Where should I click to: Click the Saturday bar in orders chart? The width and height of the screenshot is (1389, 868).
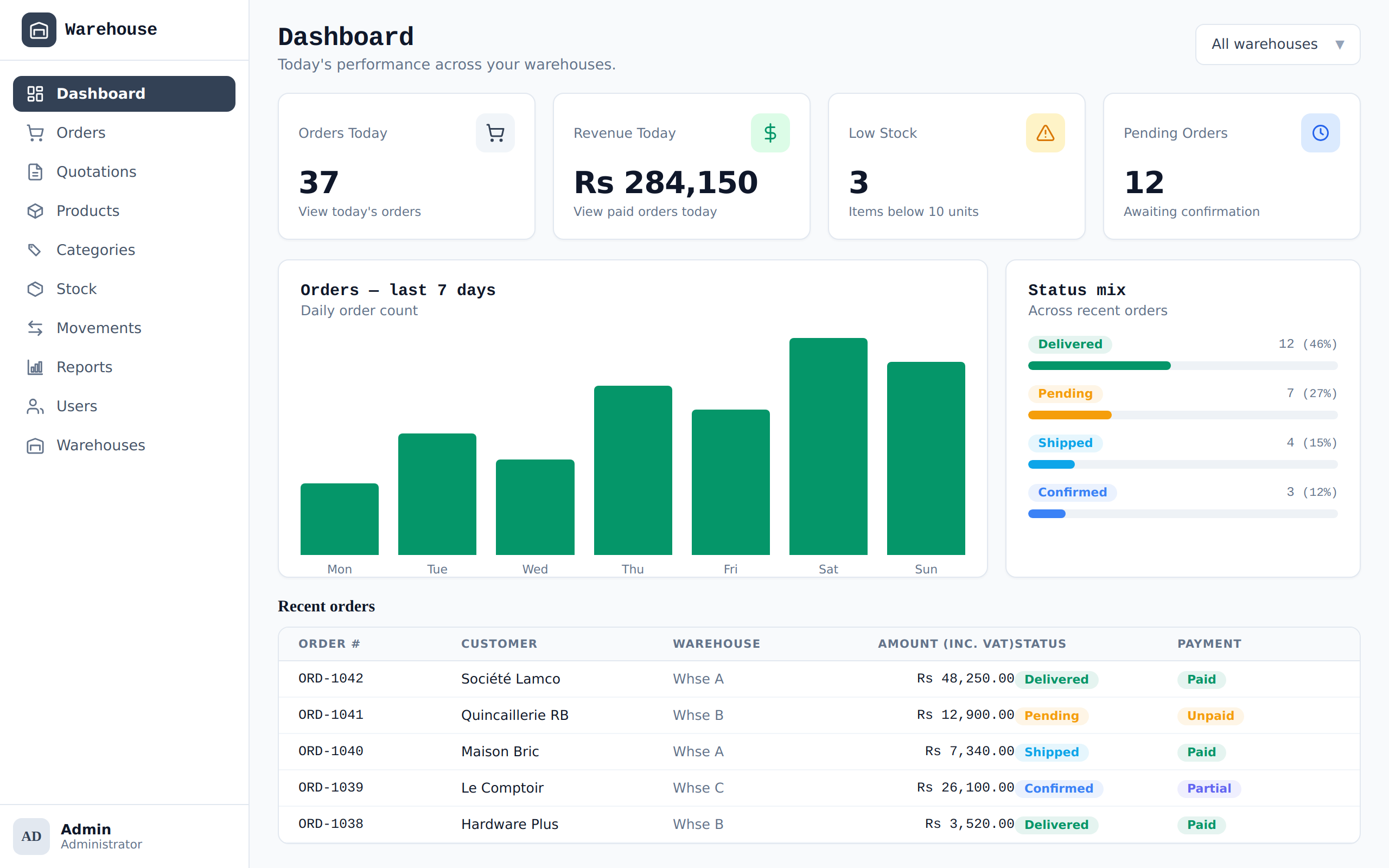(x=828, y=446)
